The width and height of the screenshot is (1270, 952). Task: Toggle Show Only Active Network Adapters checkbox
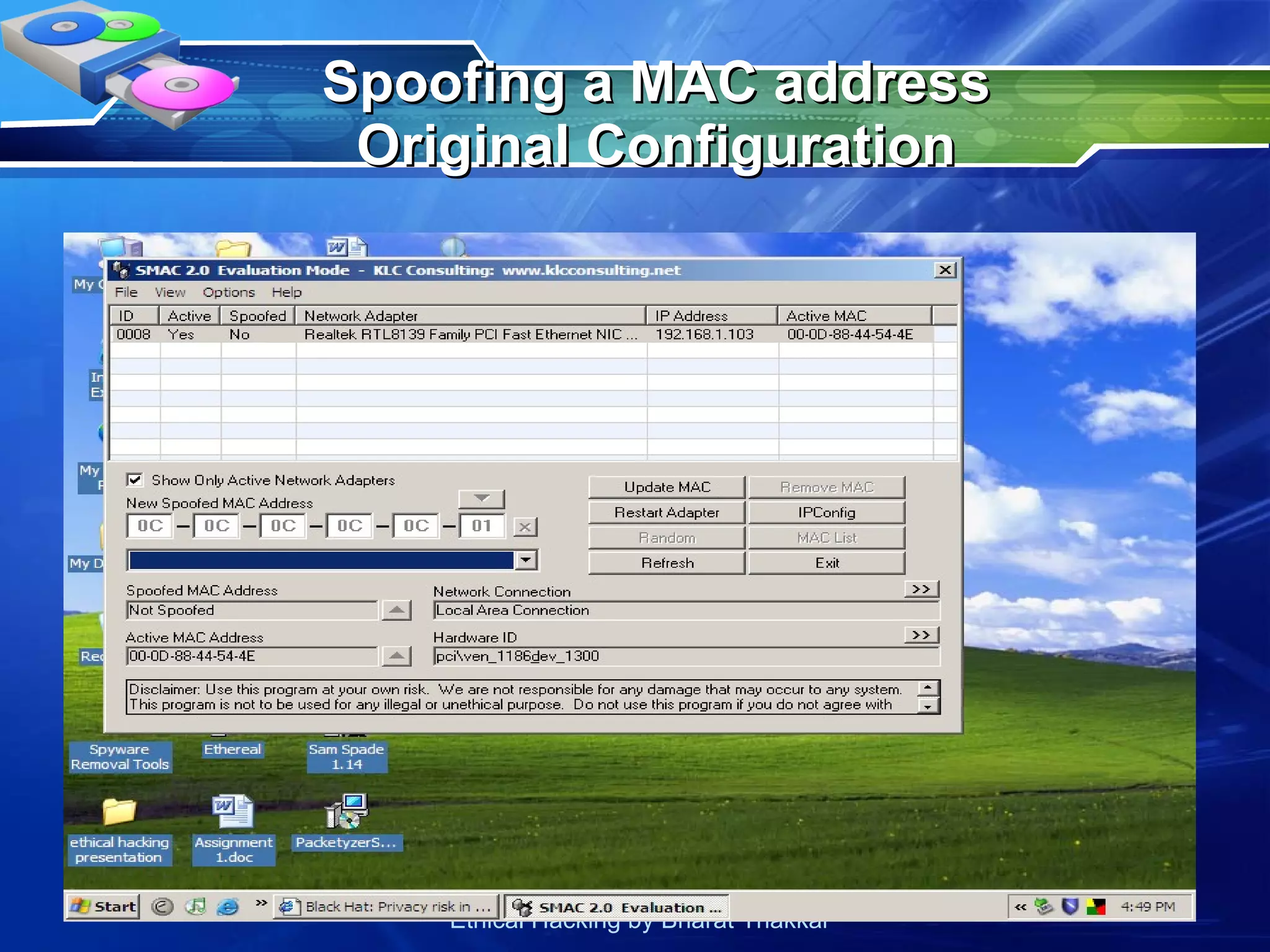(x=135, y=480)
